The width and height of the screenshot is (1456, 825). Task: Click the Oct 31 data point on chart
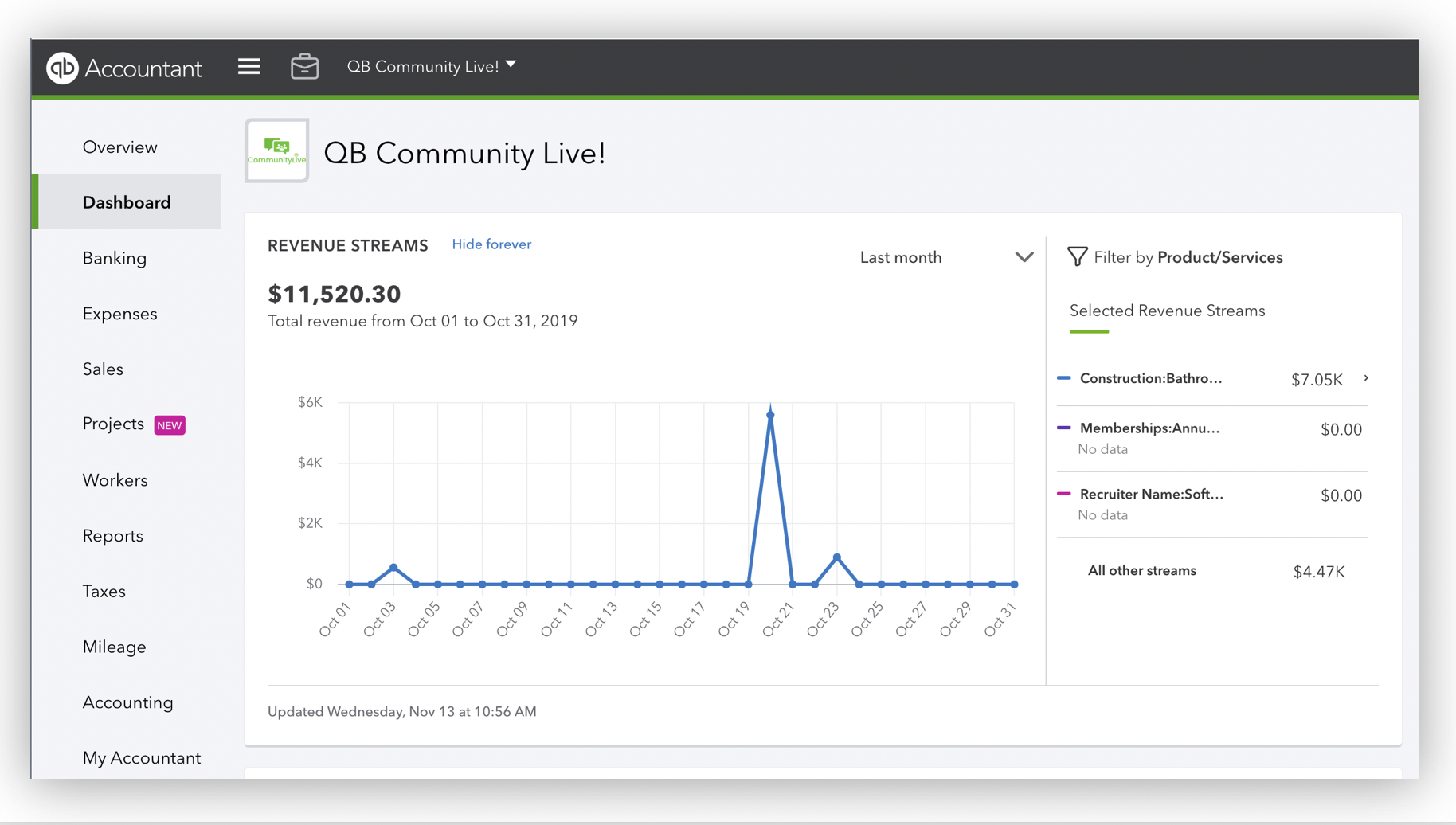tap(1014, 585)
